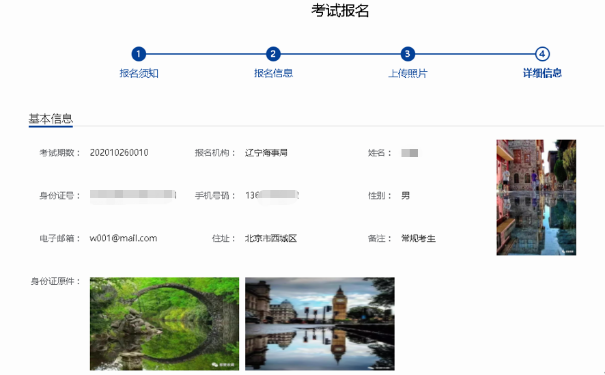The image size is (605, 375).
Task: Click step 1 circle icon
Action: click(139, 54)
